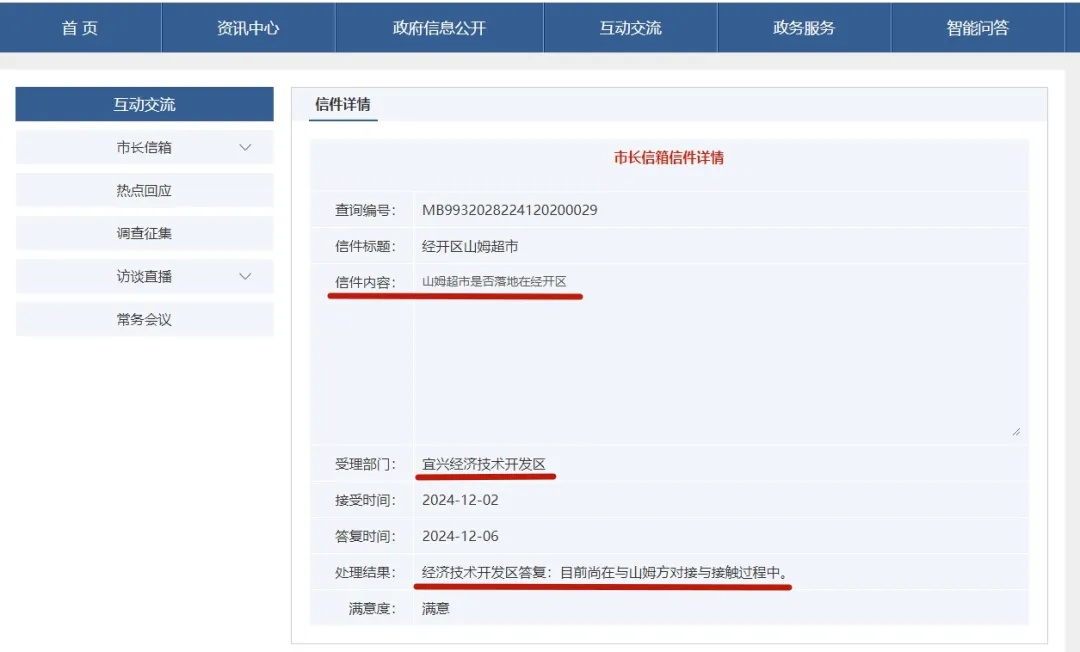
Task: Expand the chevron beside 市长信箱
Action: click(x=246, y=148)
